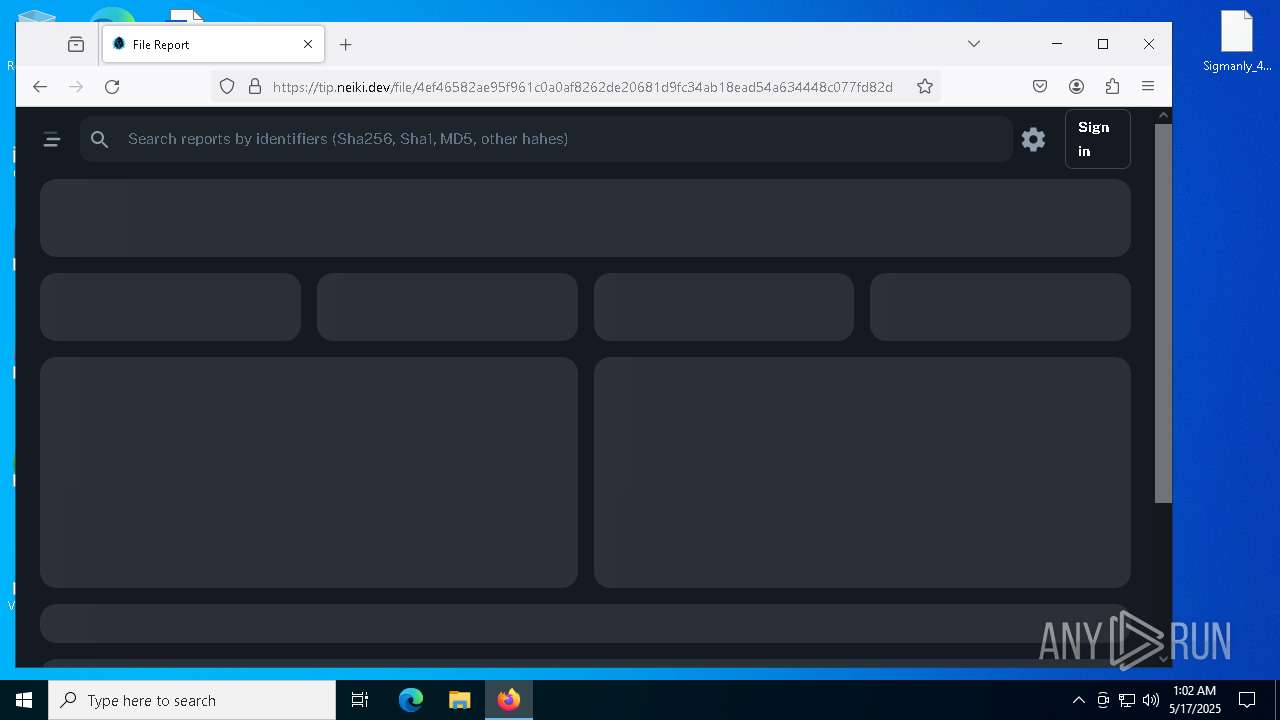Go back to the previous page
1280x720 pixels.
pos(40,87)
